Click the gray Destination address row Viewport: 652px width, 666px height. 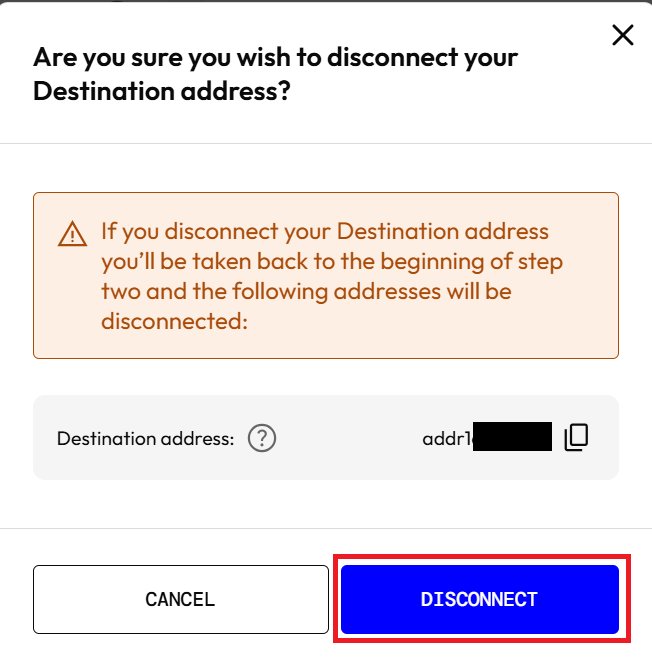326,437
